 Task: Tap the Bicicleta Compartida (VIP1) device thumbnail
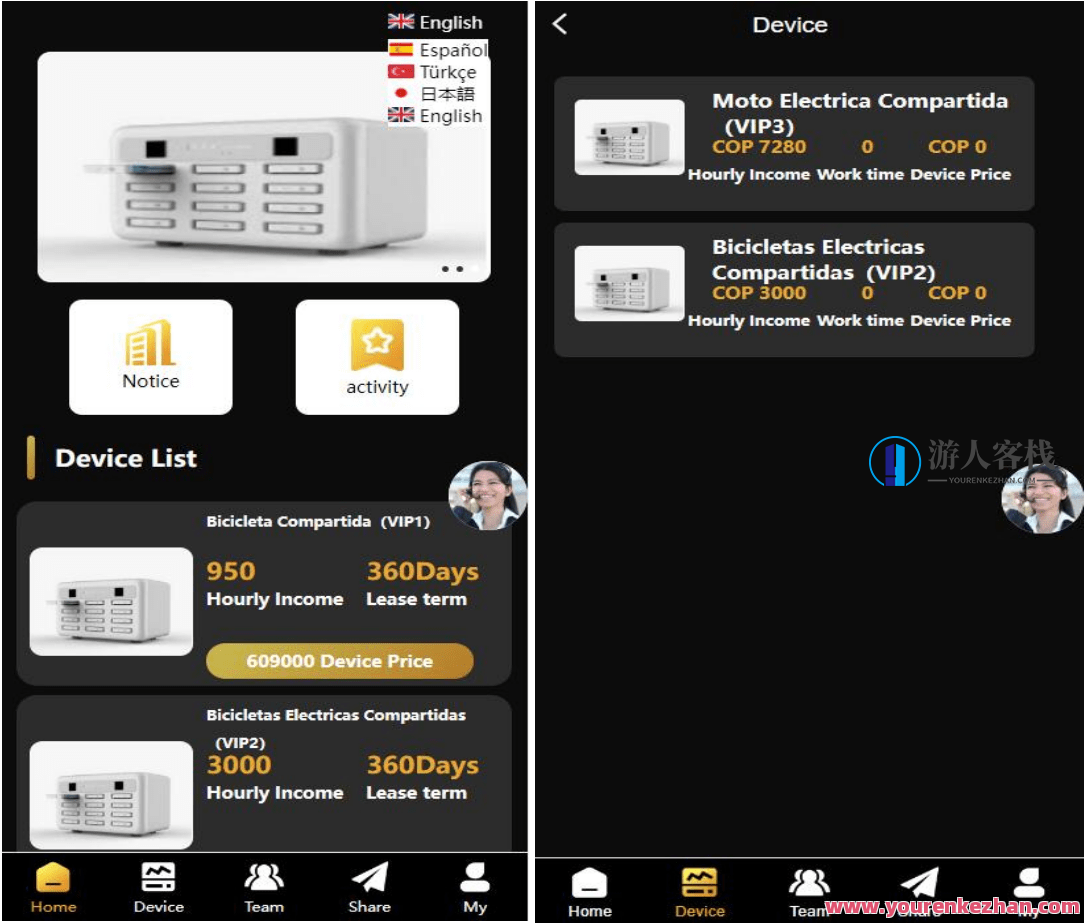tap(111, 601)
